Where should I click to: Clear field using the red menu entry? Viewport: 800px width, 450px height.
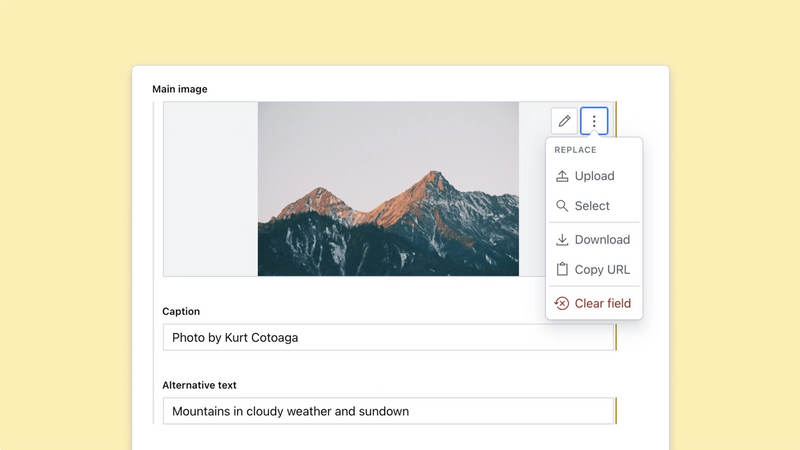[x=594, y=304]
